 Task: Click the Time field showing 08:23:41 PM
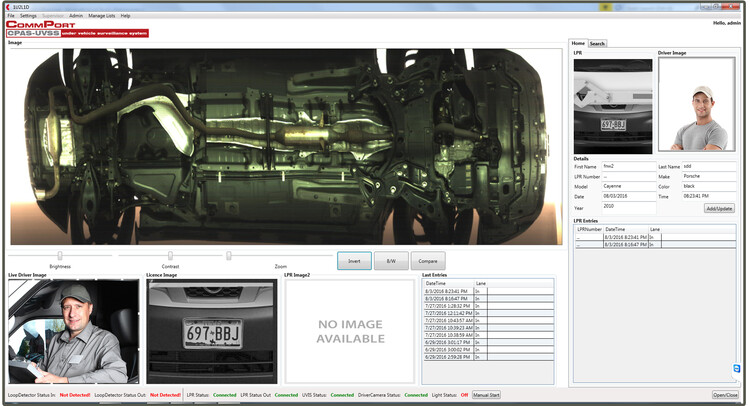[x=709, y=197]
